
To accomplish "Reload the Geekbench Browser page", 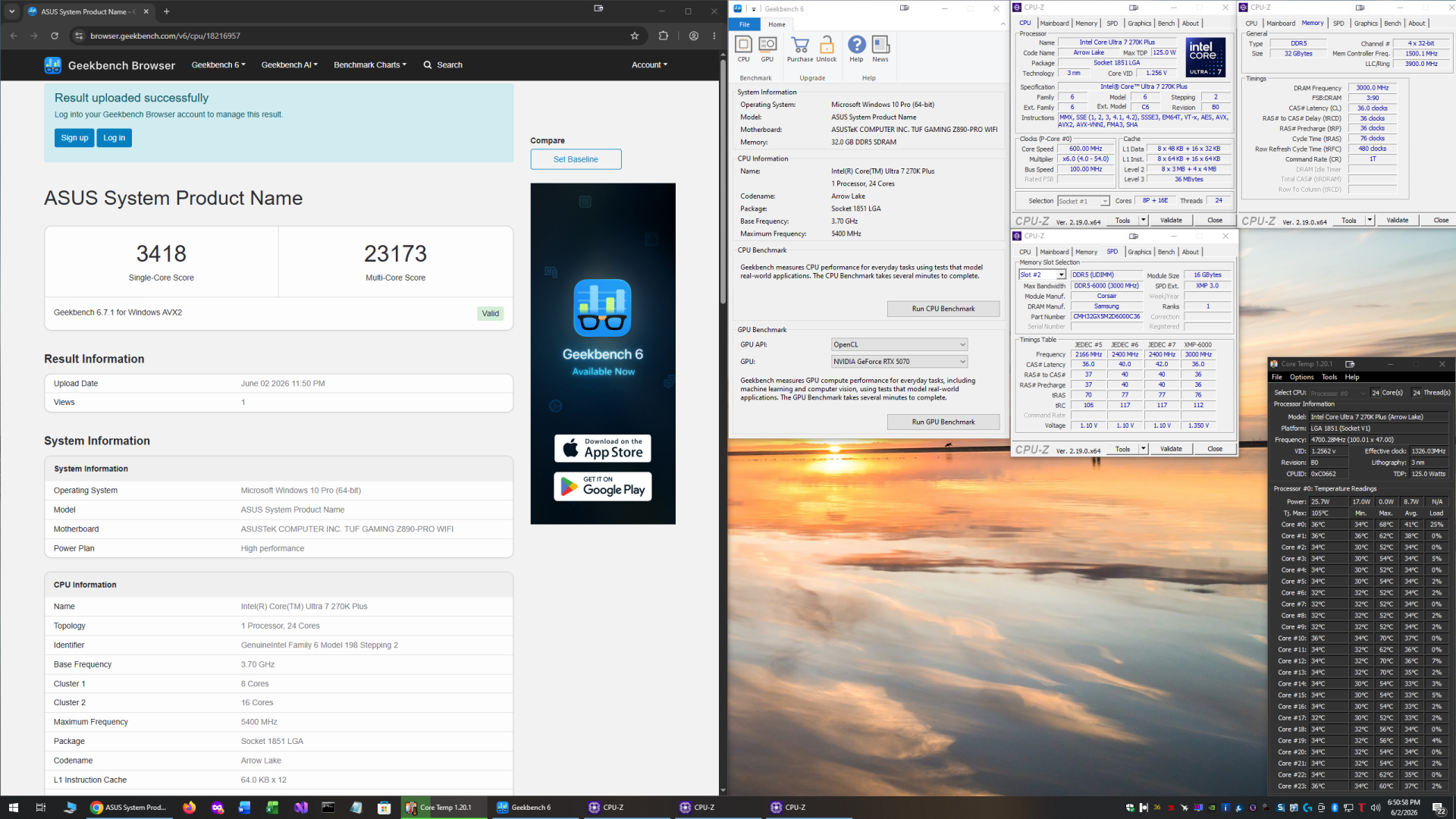I will 55,36.
